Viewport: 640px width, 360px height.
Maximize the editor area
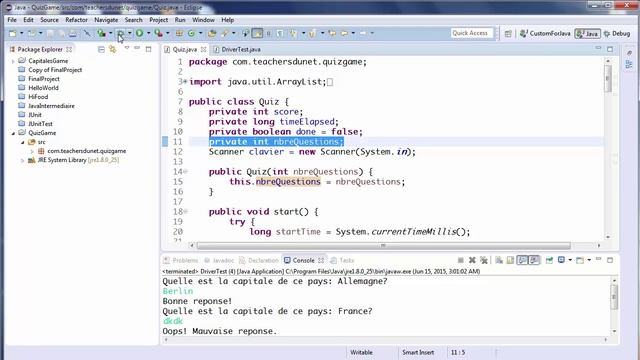(x=610, y=49)
